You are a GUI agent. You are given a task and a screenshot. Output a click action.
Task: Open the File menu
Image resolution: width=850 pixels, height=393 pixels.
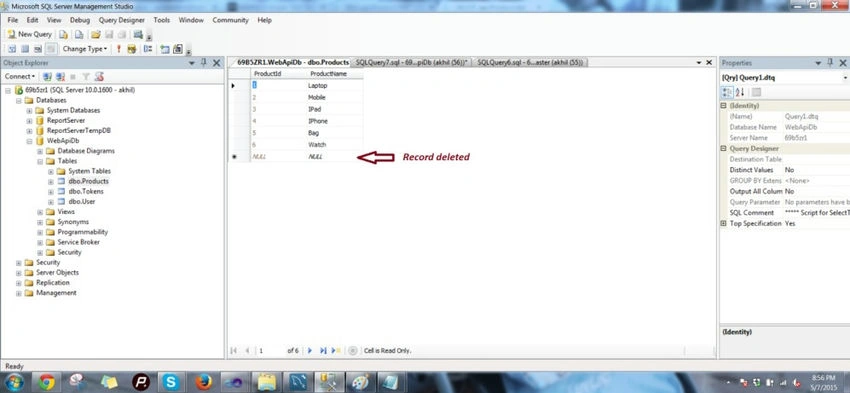click(x=12, y=20)
